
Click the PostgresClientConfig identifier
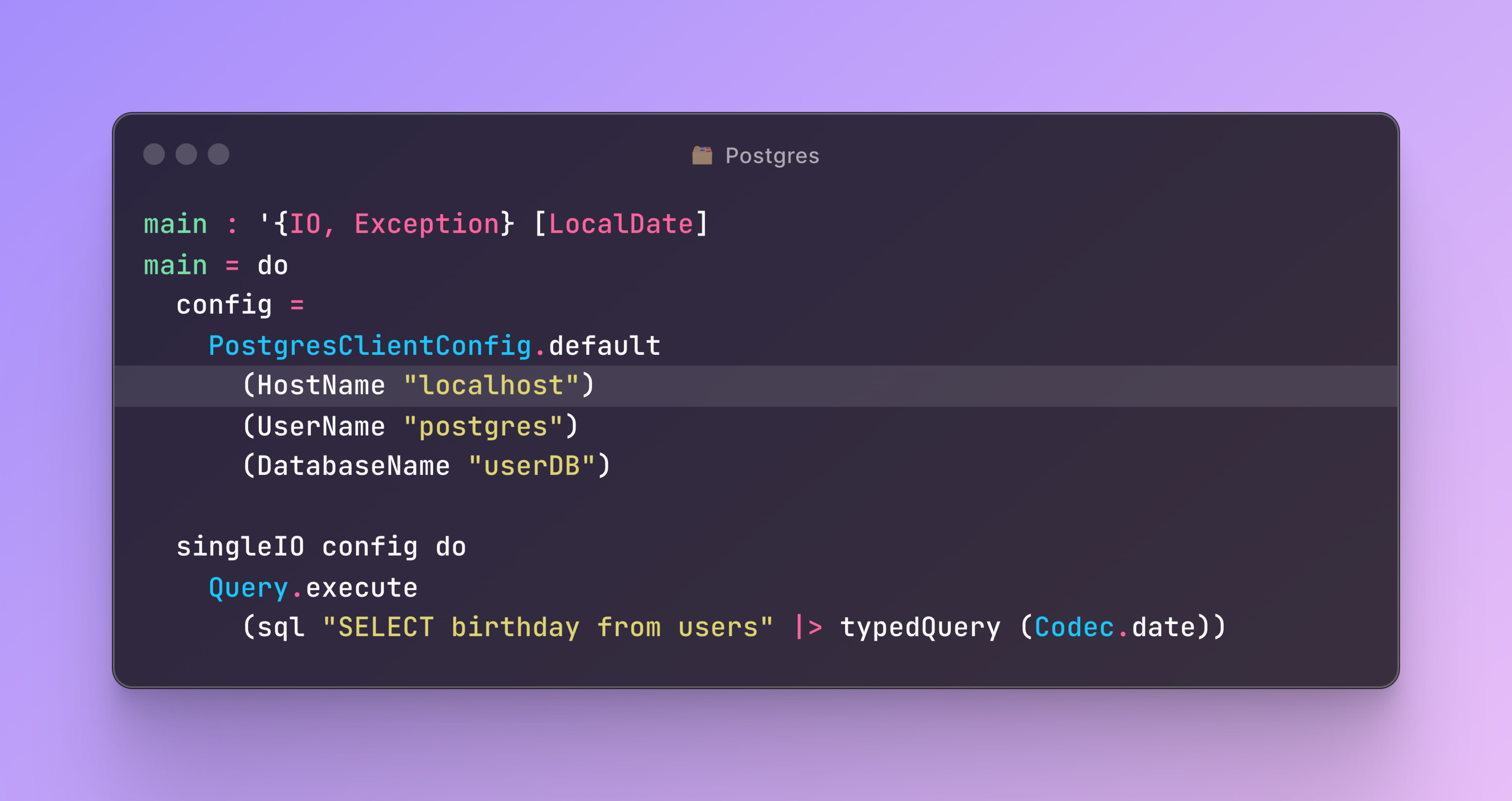click(370, 346)
